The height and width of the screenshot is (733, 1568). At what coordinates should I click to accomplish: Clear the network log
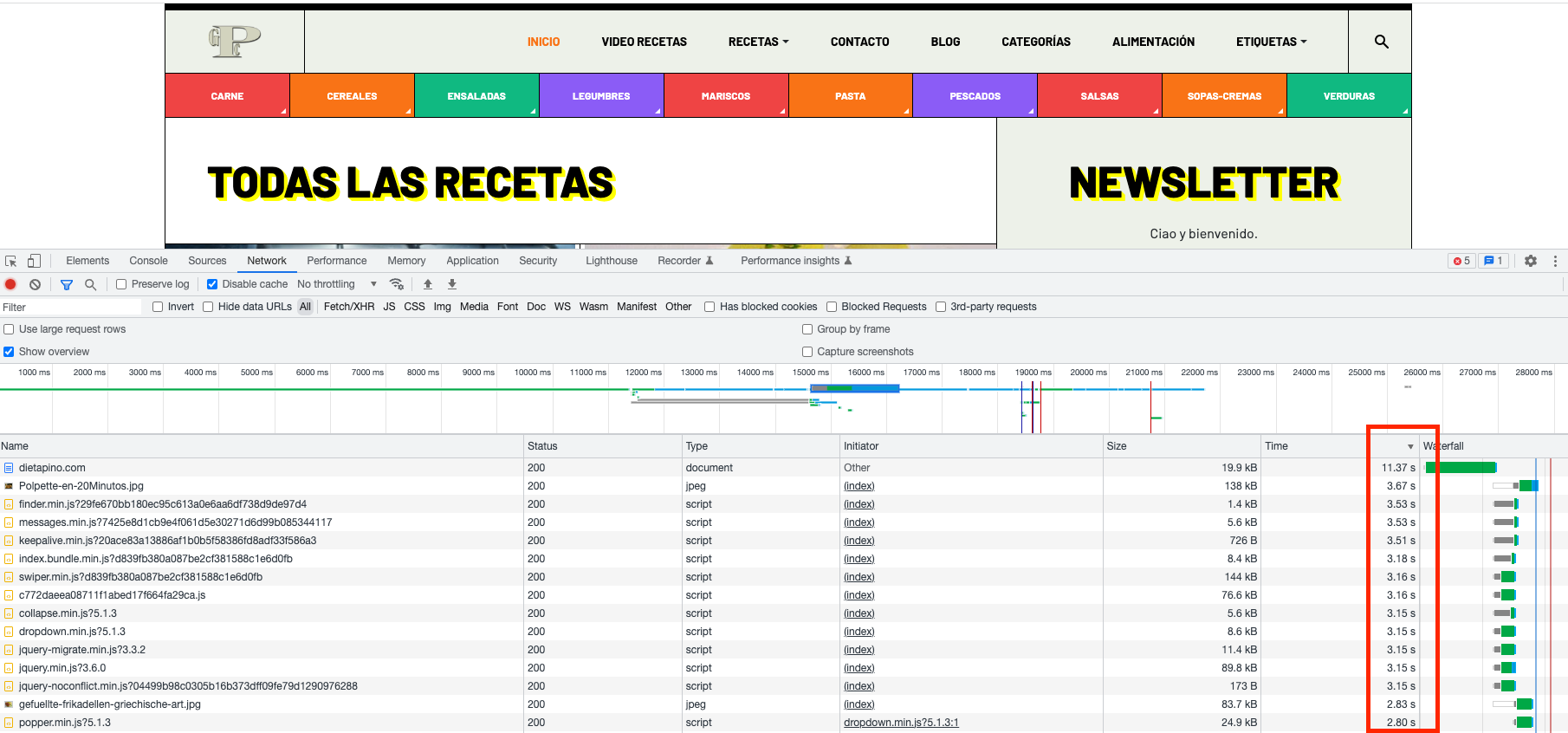[35, 284]
